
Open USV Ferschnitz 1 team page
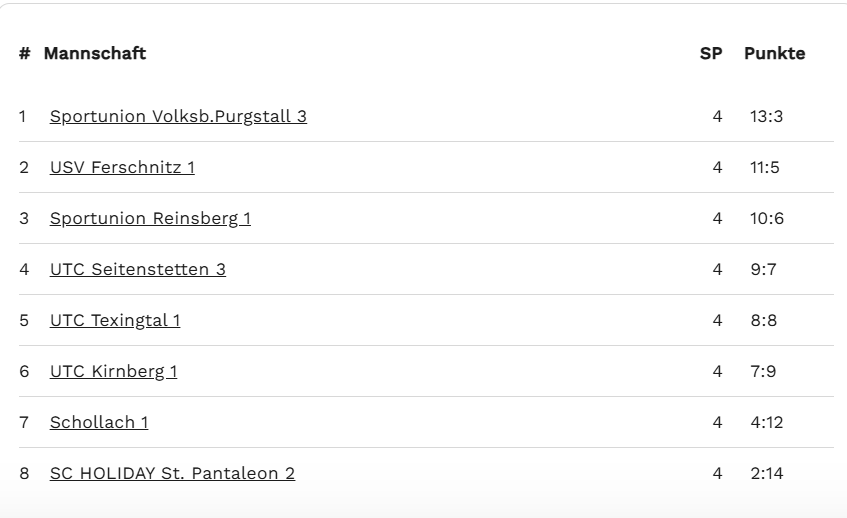coord(122,167)
